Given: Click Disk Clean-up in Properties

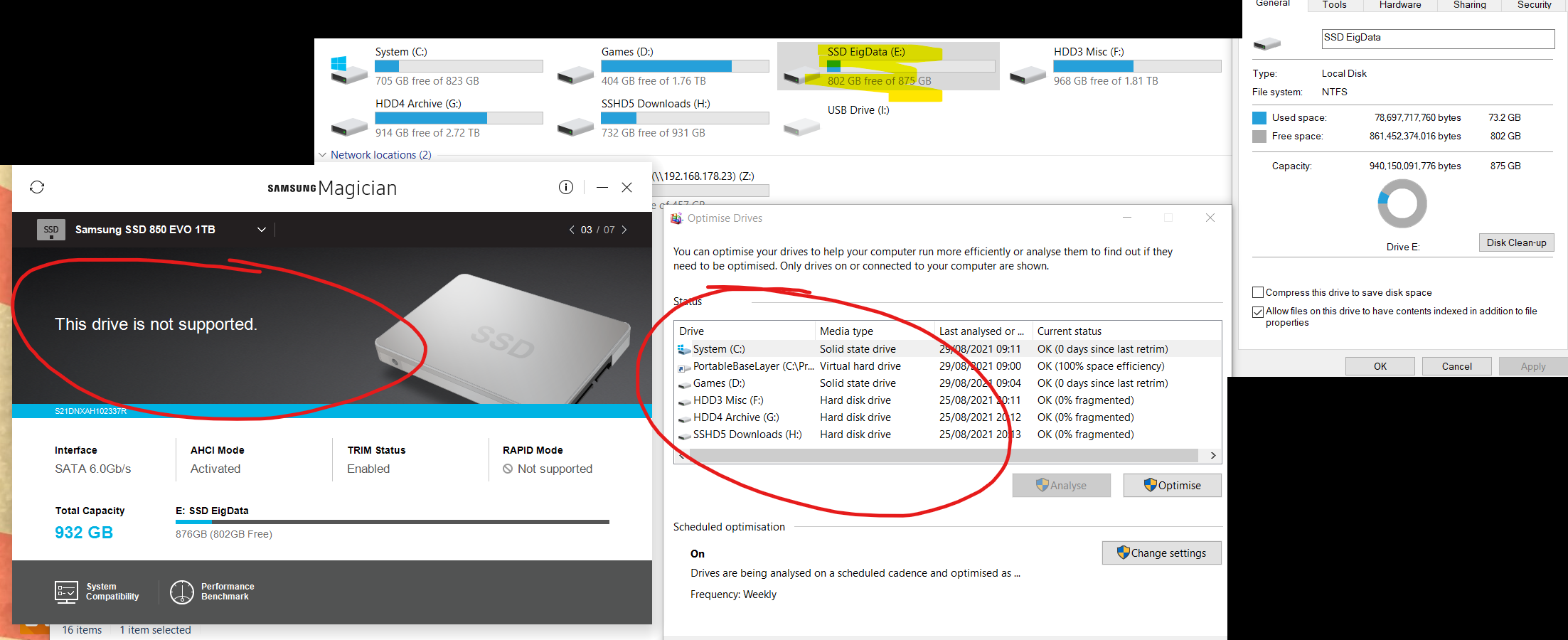Looking at the screenshot, I should (1516, 242).
